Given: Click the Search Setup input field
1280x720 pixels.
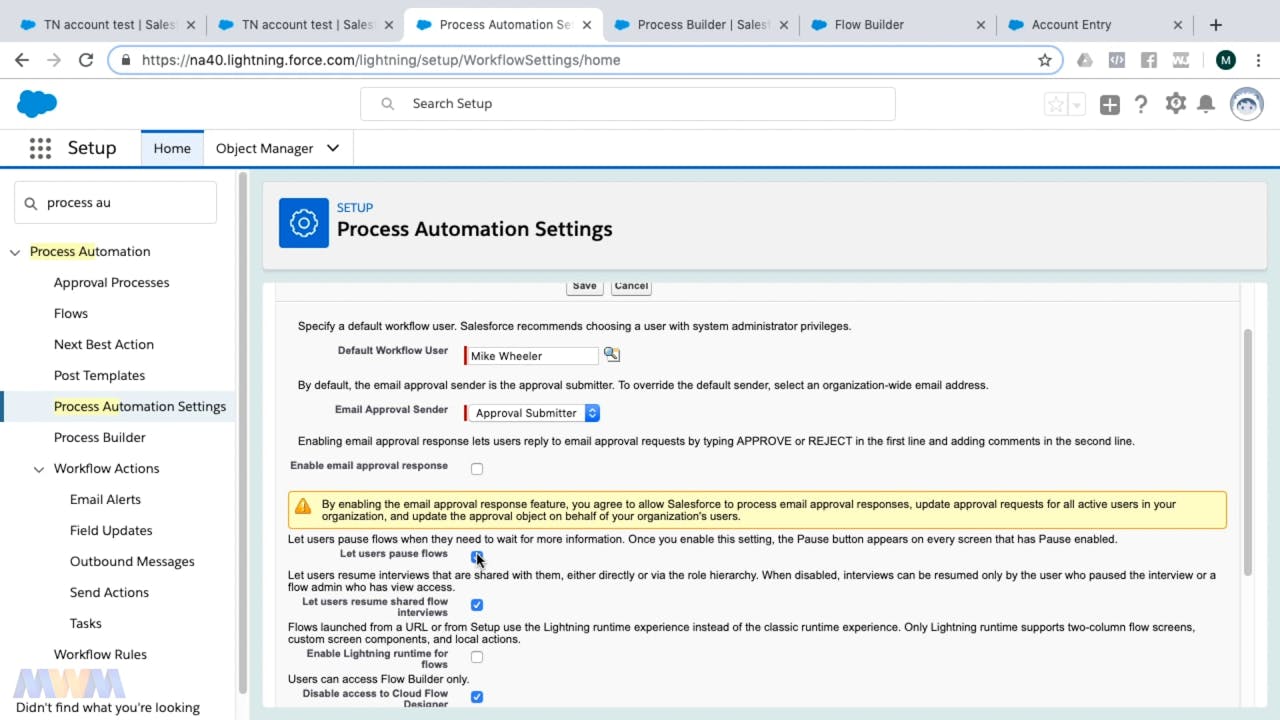Looking at the screenshot, I should tap(640, 104).
